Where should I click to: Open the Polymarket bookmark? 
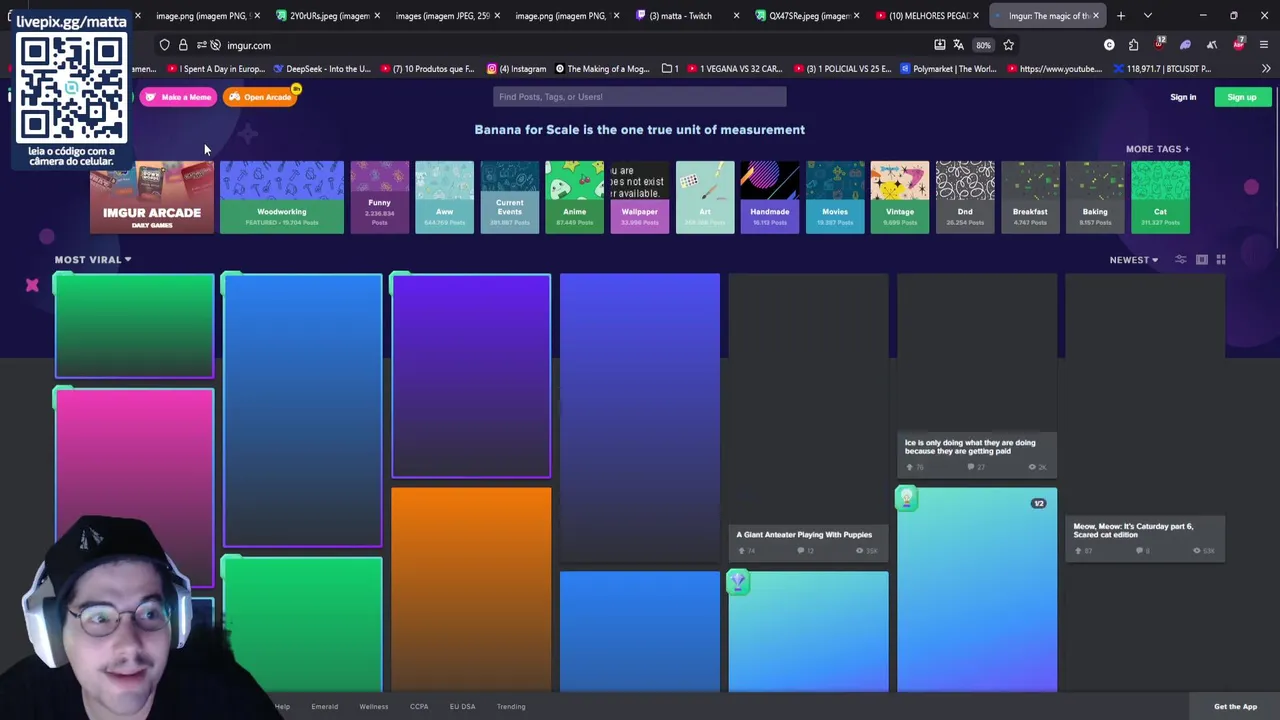(x=946, y=69)
